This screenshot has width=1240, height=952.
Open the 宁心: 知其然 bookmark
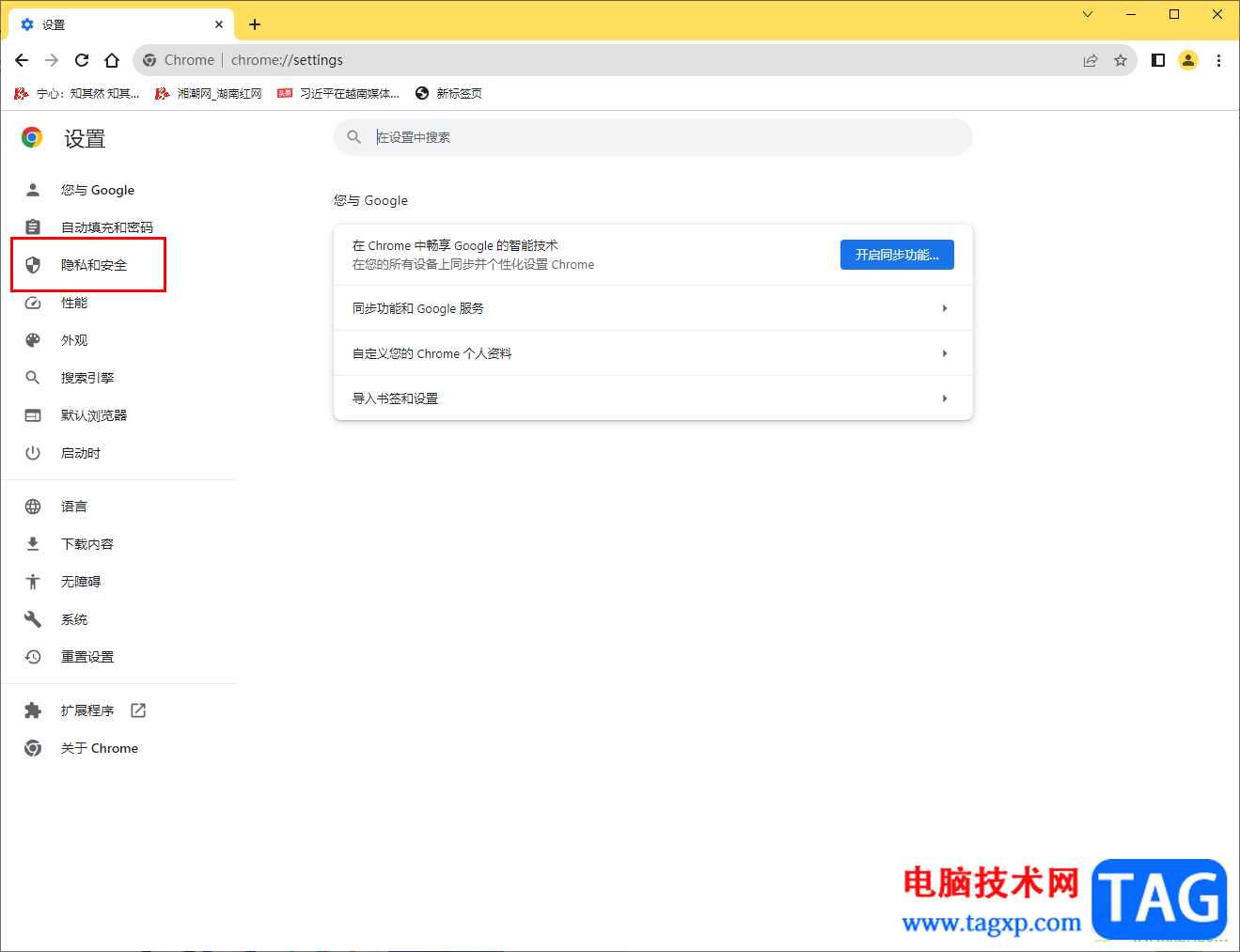point(76,93)
